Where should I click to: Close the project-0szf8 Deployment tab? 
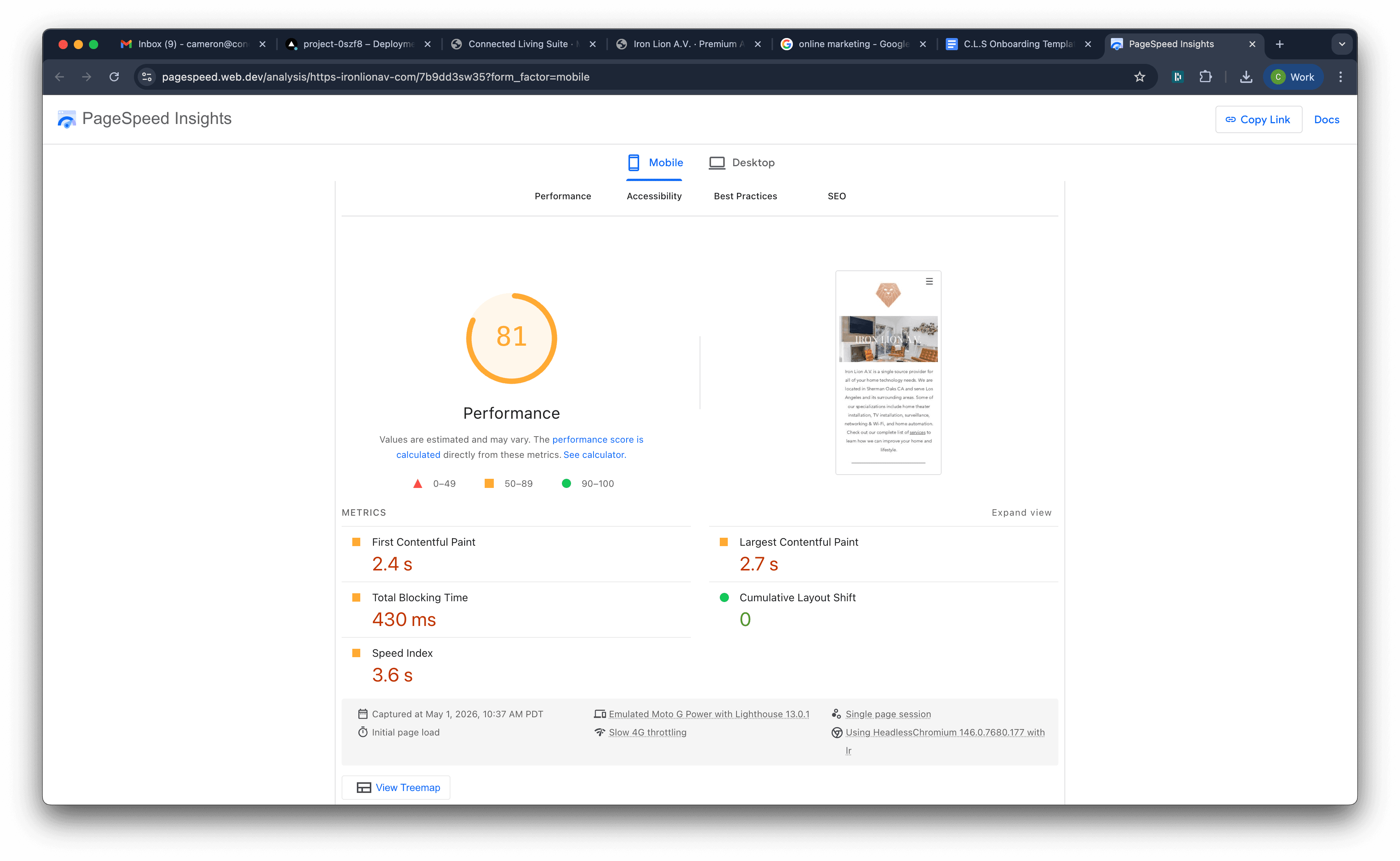(x=427, y=44)
